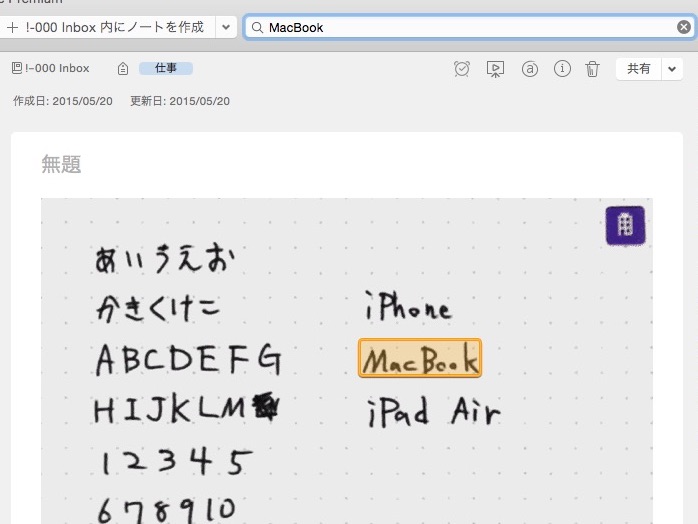The image size is (698, 524).
Task: Click the 無題 note title field
Action: click(x=61, y=164)
